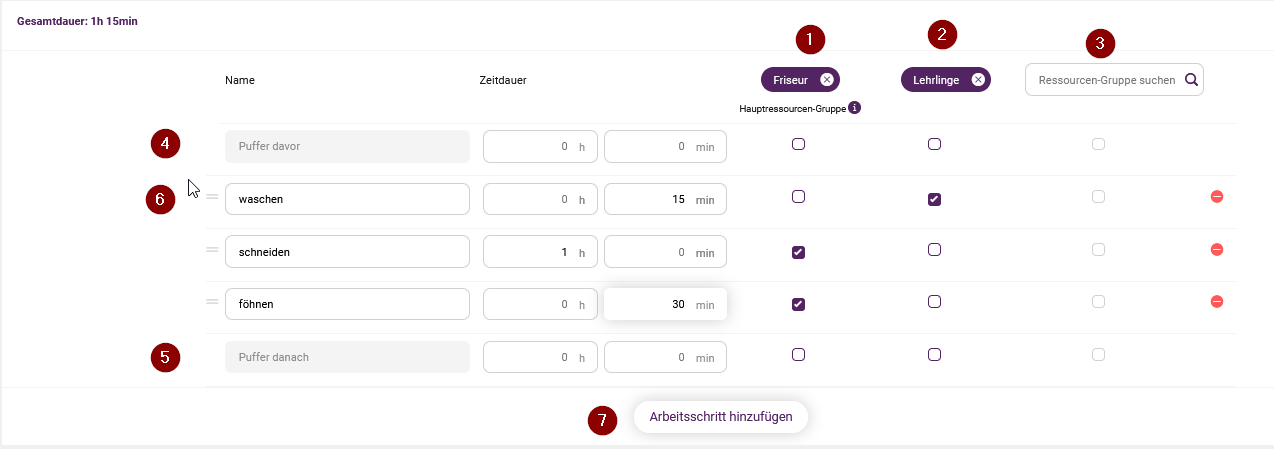Viewport: 1274px width, 449px height.
Task: Remove the Lehrlinge resource group tag
Action: pyautogui.click(x=978, y=80)
